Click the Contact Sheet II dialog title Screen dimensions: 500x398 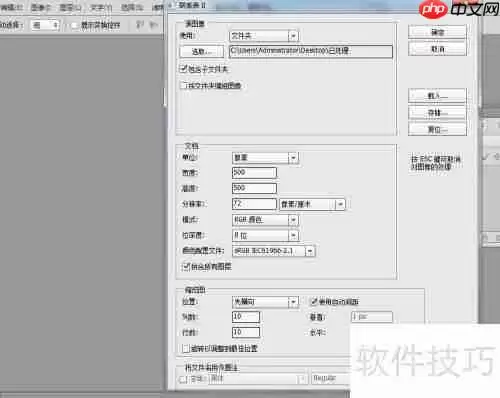[193, 5]
